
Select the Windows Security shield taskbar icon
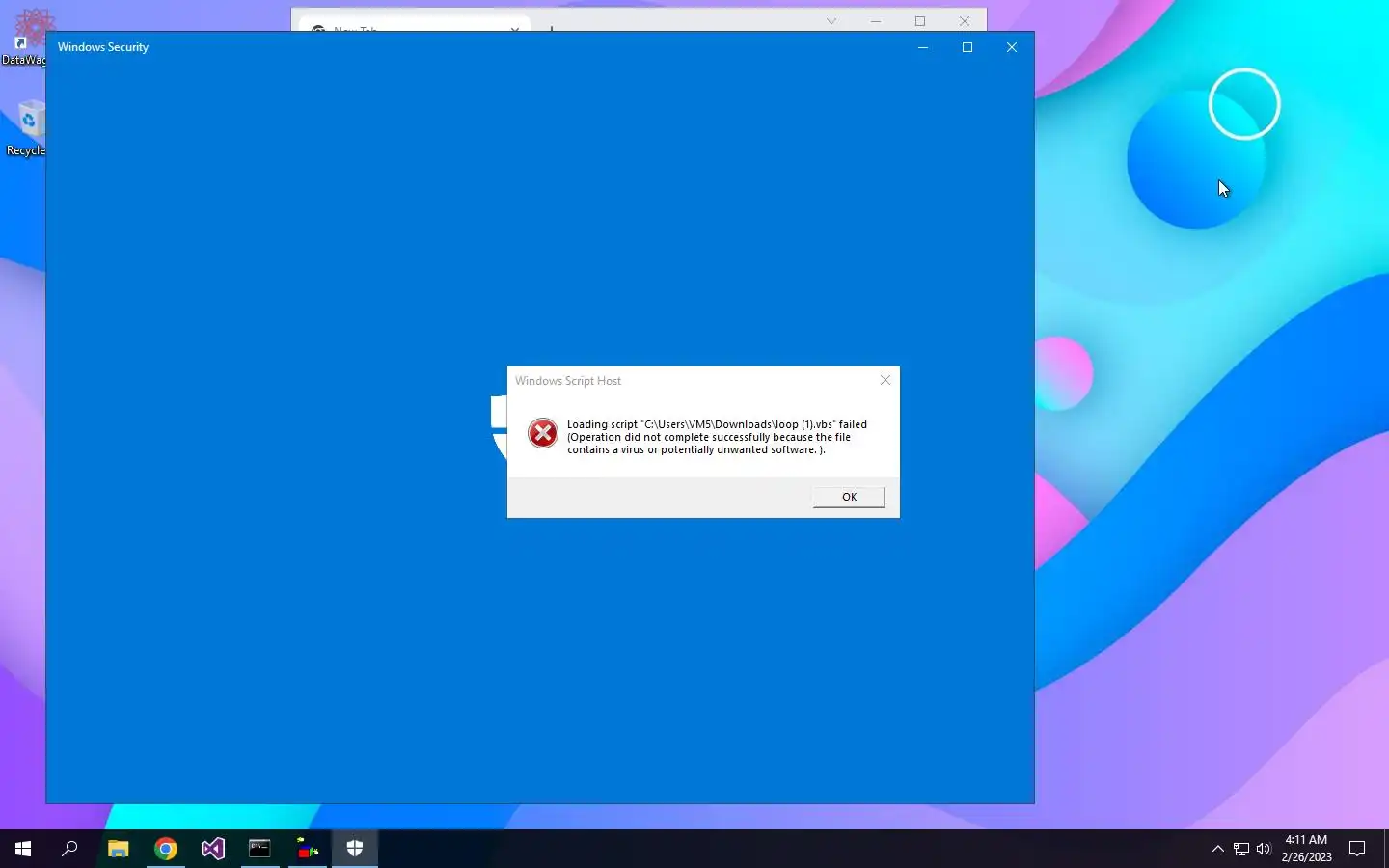pyautogui.click(x=355, y=849)
